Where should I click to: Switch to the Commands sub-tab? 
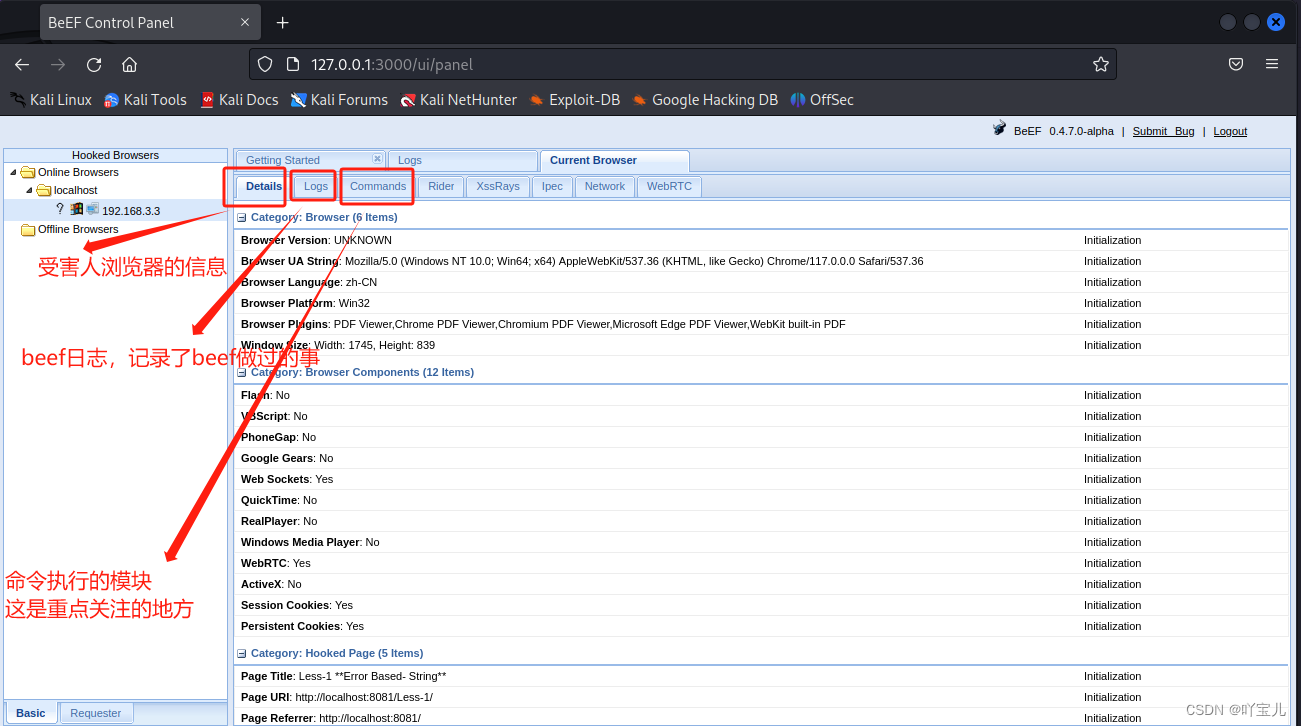[x=377, y=186]
